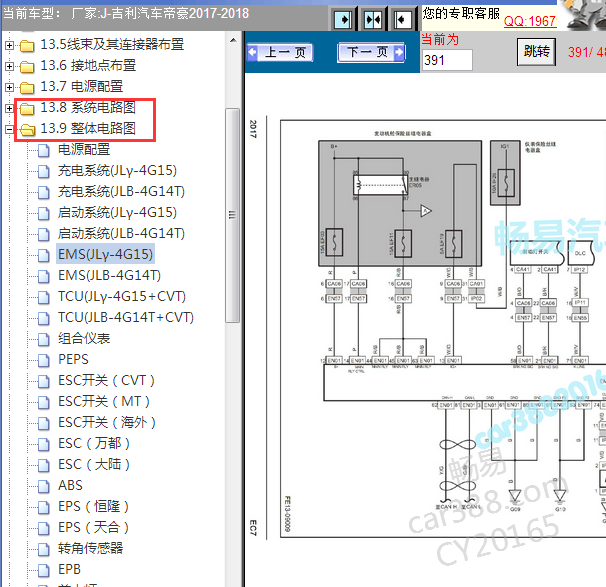Screen dimensions: 606x587
Task: Click document icon beside EPS（恒隆）
Action: tap(44, 507)
